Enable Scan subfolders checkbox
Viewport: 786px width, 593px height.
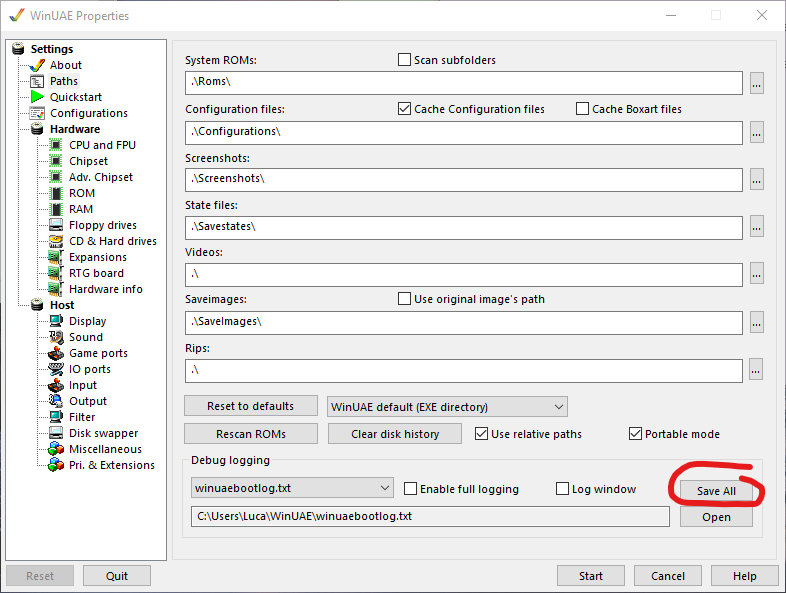coord(404,60)
